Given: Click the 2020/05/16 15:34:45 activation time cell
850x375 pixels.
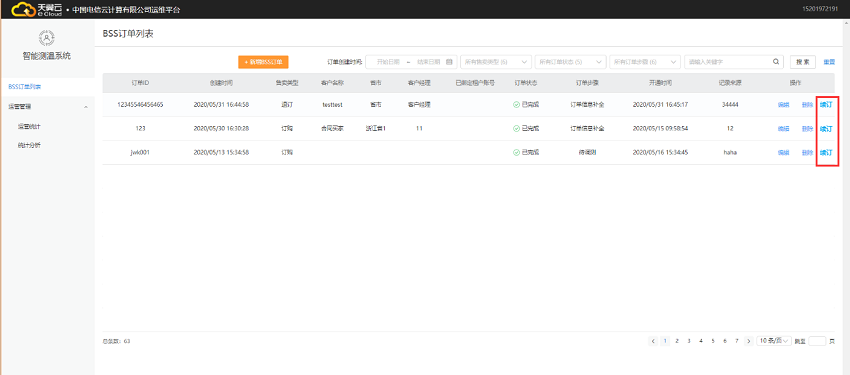Looking at the screenshot, I should click(660, 153).
